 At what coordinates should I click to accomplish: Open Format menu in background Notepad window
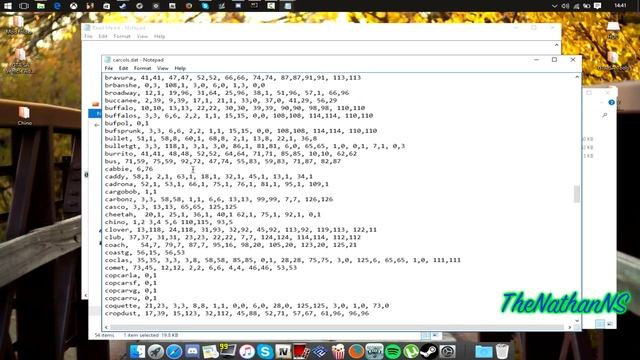[x=122, y=36]
